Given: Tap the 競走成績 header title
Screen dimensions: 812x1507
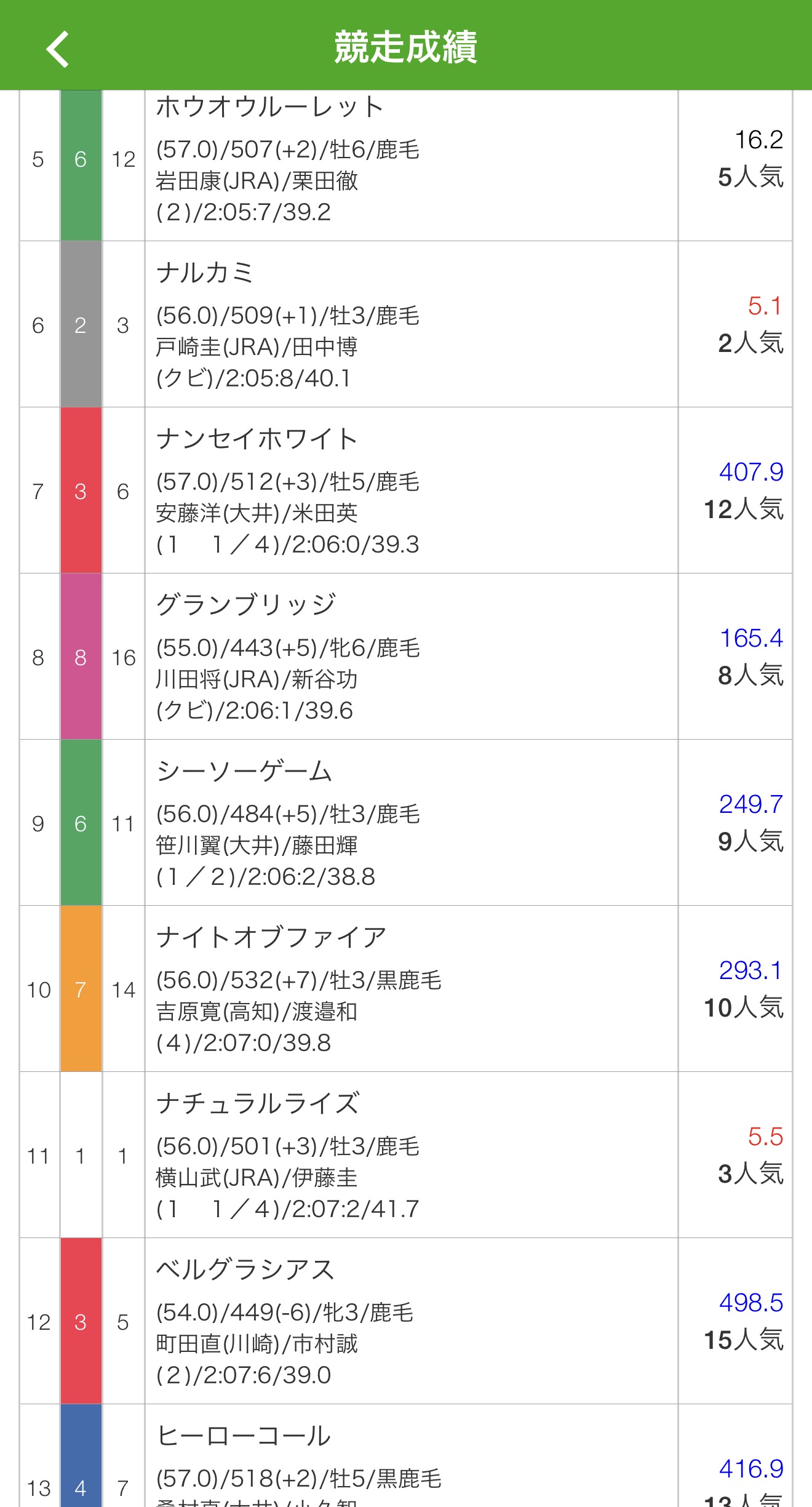Looking at the screenshot, I should click(405, 47).
